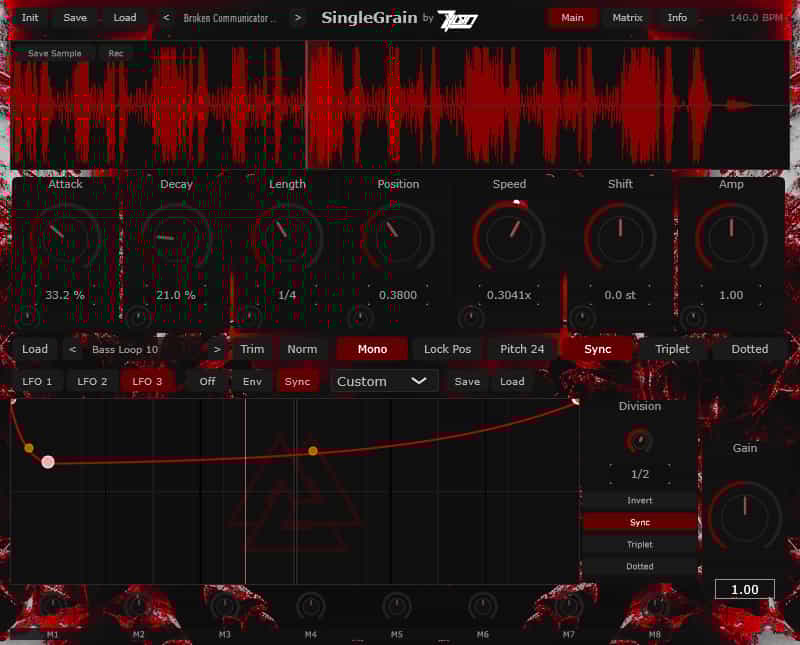Image resolution: width=800 pixels, height=645 pixels.
Task: Open the Info tab
Action: [x=677, y=17]
